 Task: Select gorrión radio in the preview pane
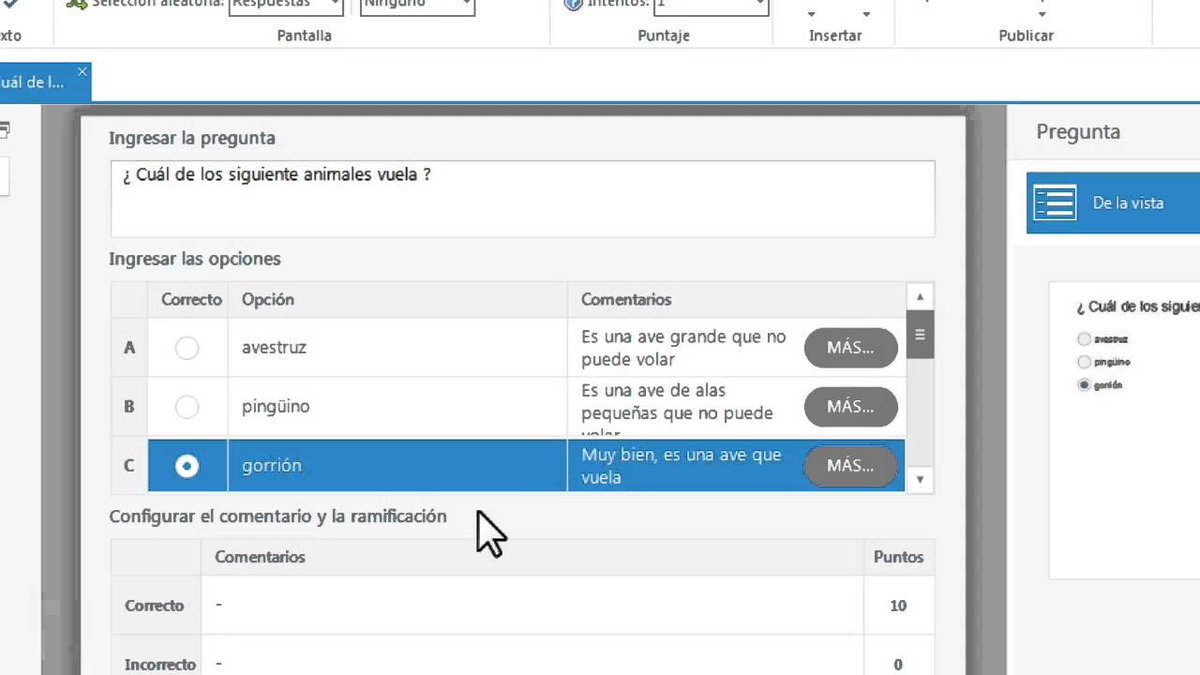pos(1083,385)
